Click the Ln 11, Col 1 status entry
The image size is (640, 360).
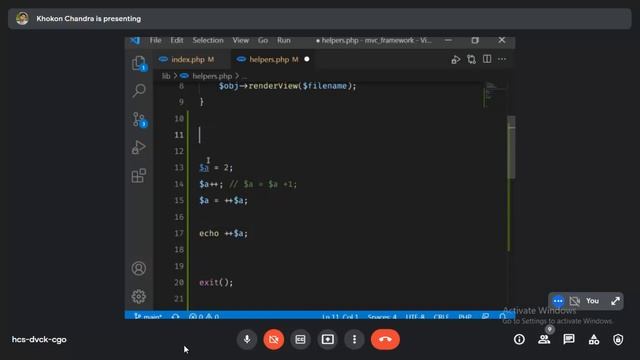click(x=340, y=316)
